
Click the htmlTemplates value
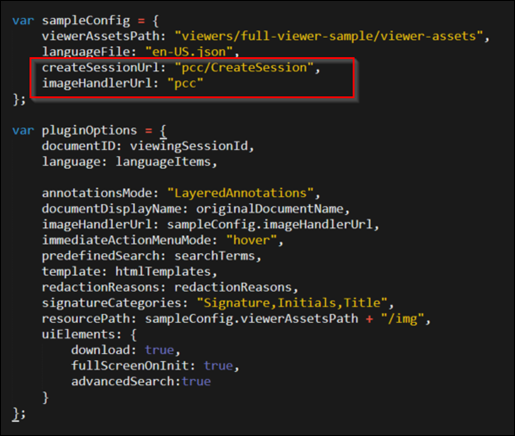click(x=163, y=272)
